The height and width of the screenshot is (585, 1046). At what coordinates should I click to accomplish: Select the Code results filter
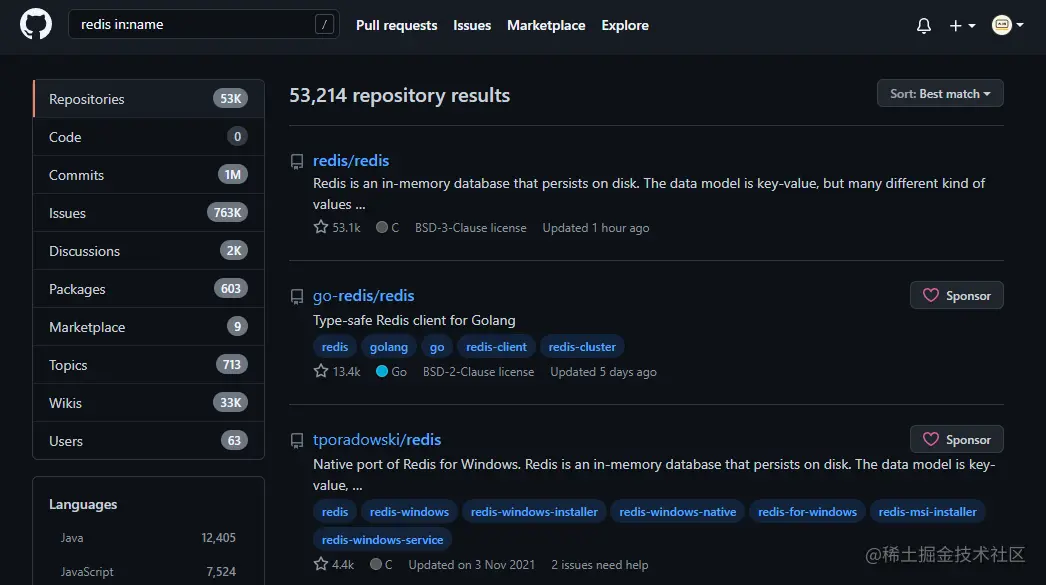tap(149, 137)
